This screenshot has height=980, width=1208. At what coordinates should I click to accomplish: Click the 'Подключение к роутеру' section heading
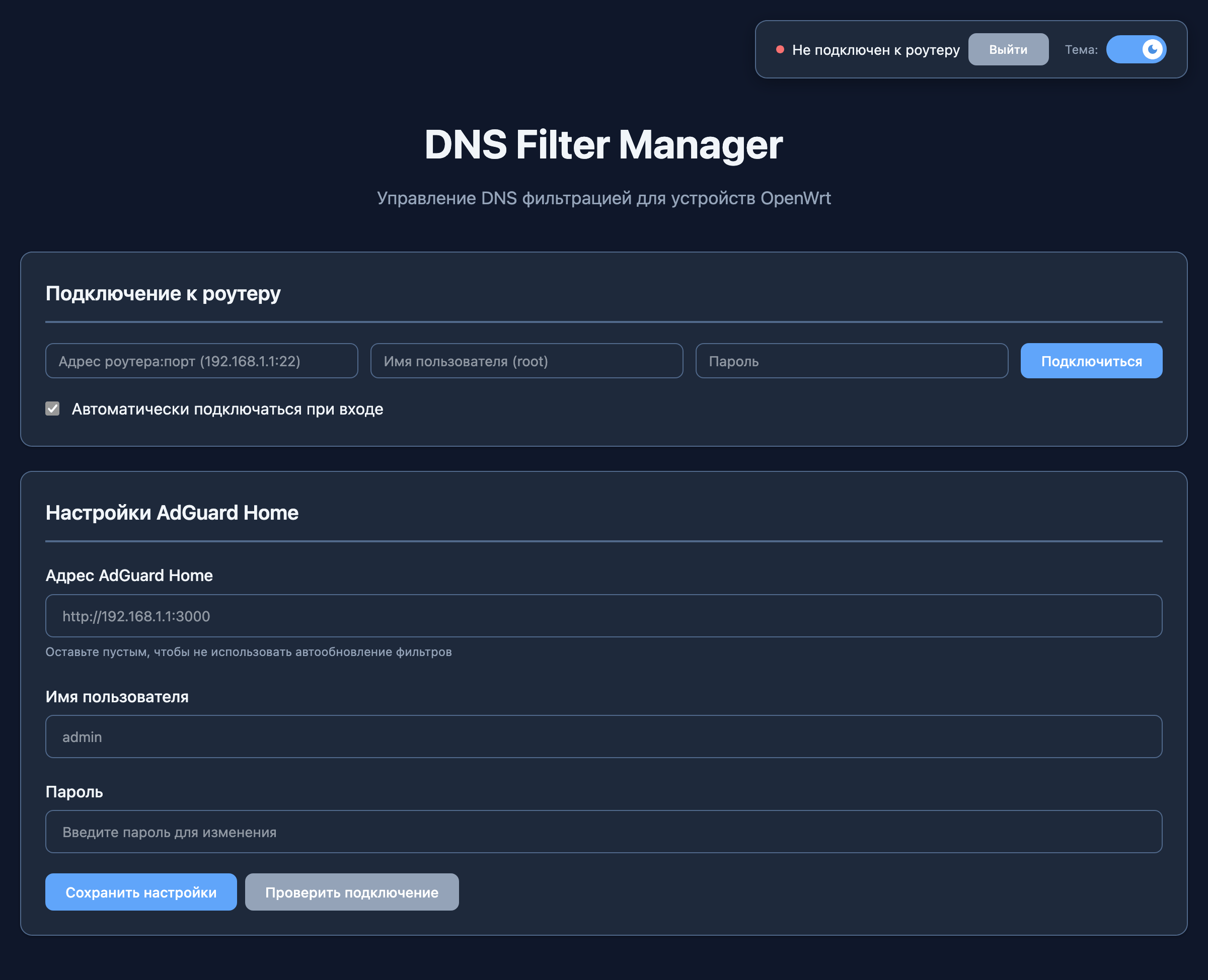click(x=163, y=294)
